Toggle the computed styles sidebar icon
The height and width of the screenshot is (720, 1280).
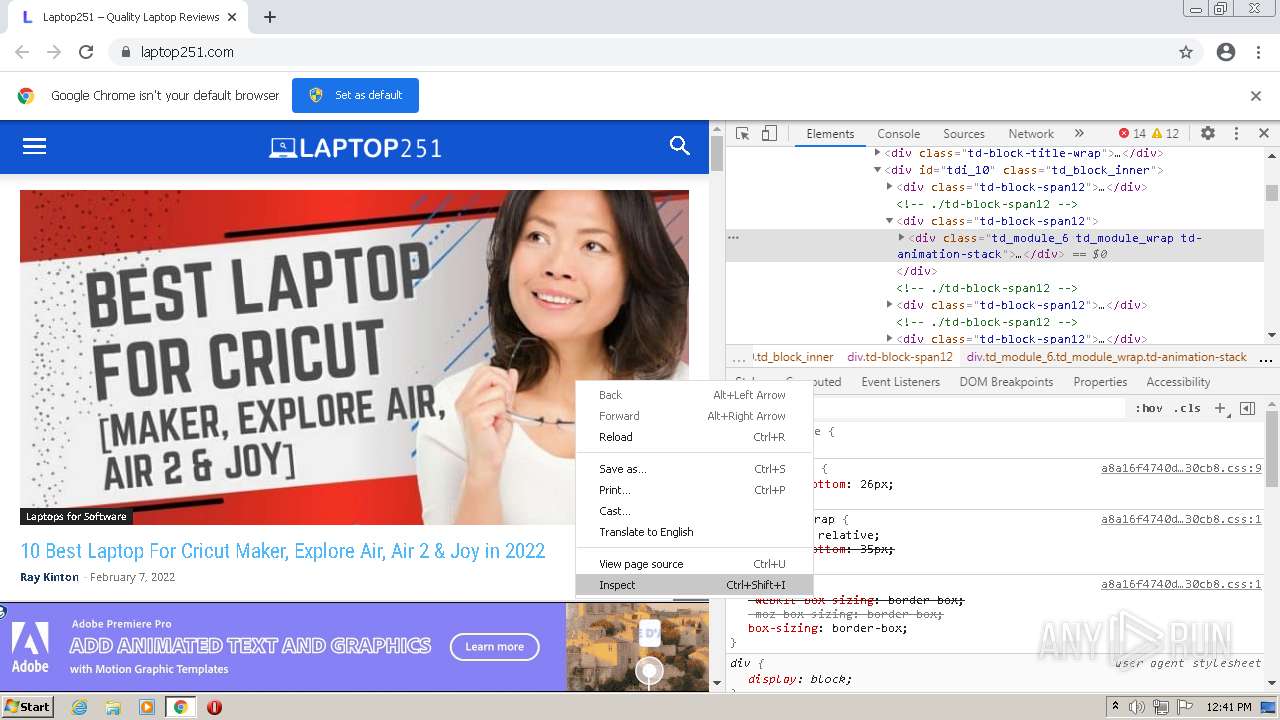[1247, 408]
